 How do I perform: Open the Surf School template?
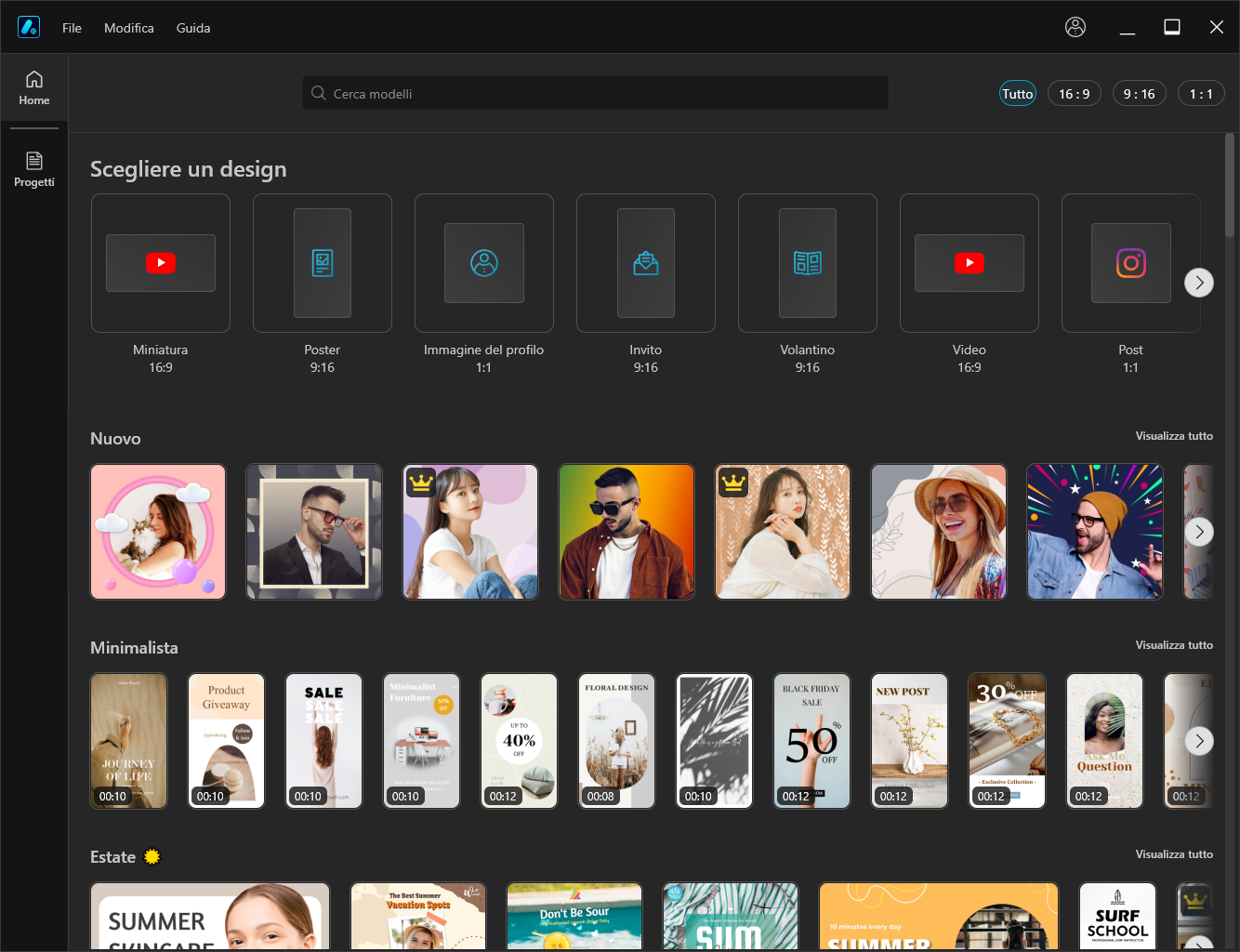pyautogui.click(x=1118, y=917)
